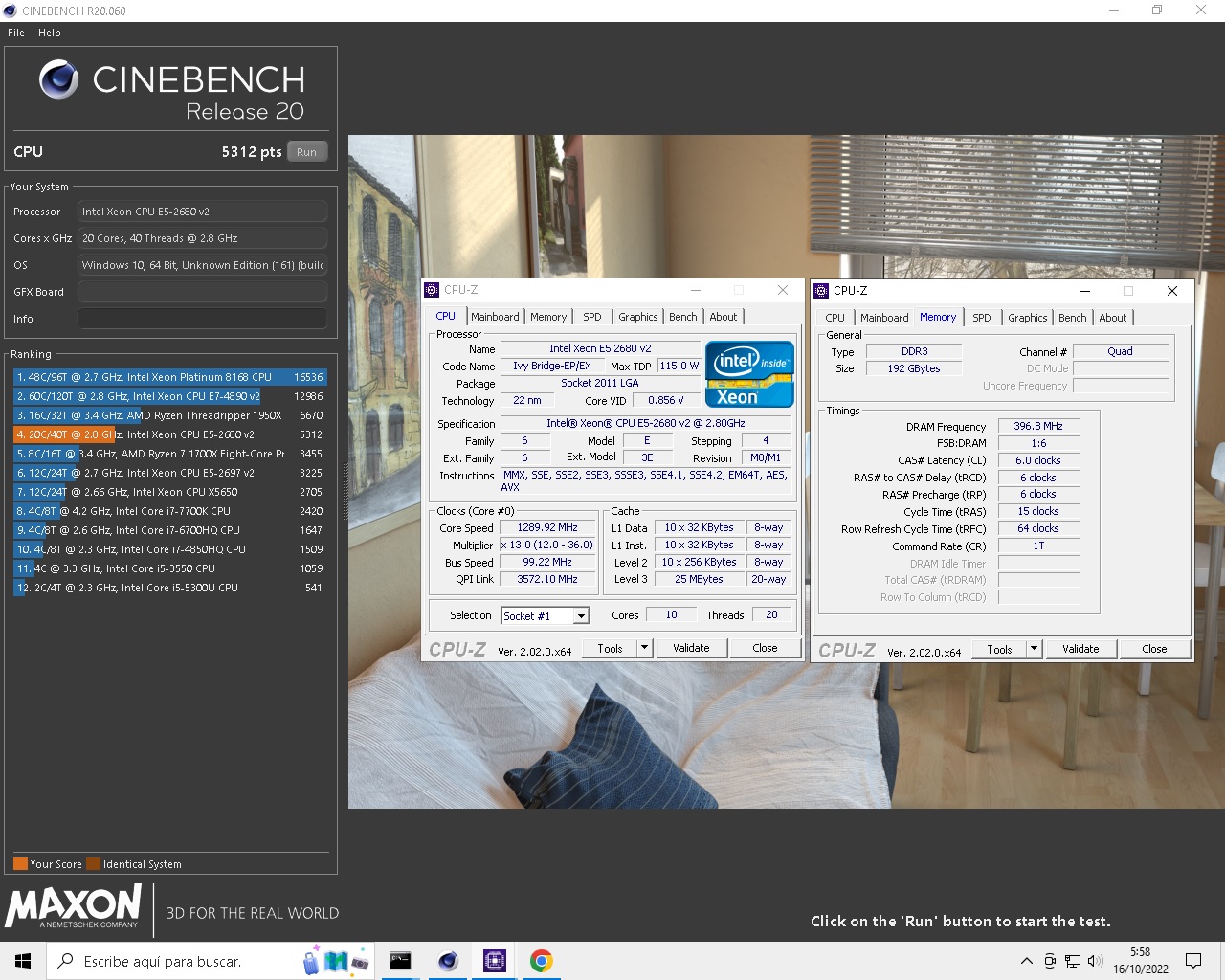Click the DRAM Frequency value 396.8 MHz
Image resolution: width=1225 pixels, height=980 pixels.
click(x=1038, y=427)
